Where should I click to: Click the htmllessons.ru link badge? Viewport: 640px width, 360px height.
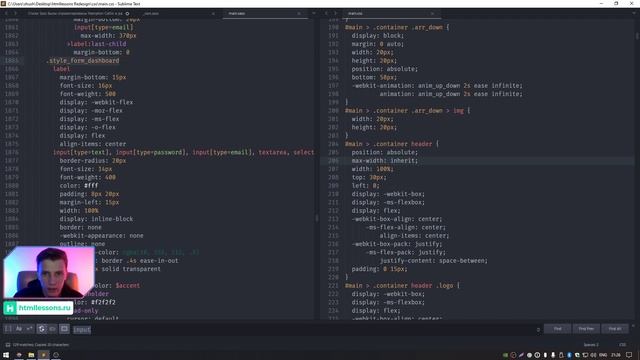point(38,308)
